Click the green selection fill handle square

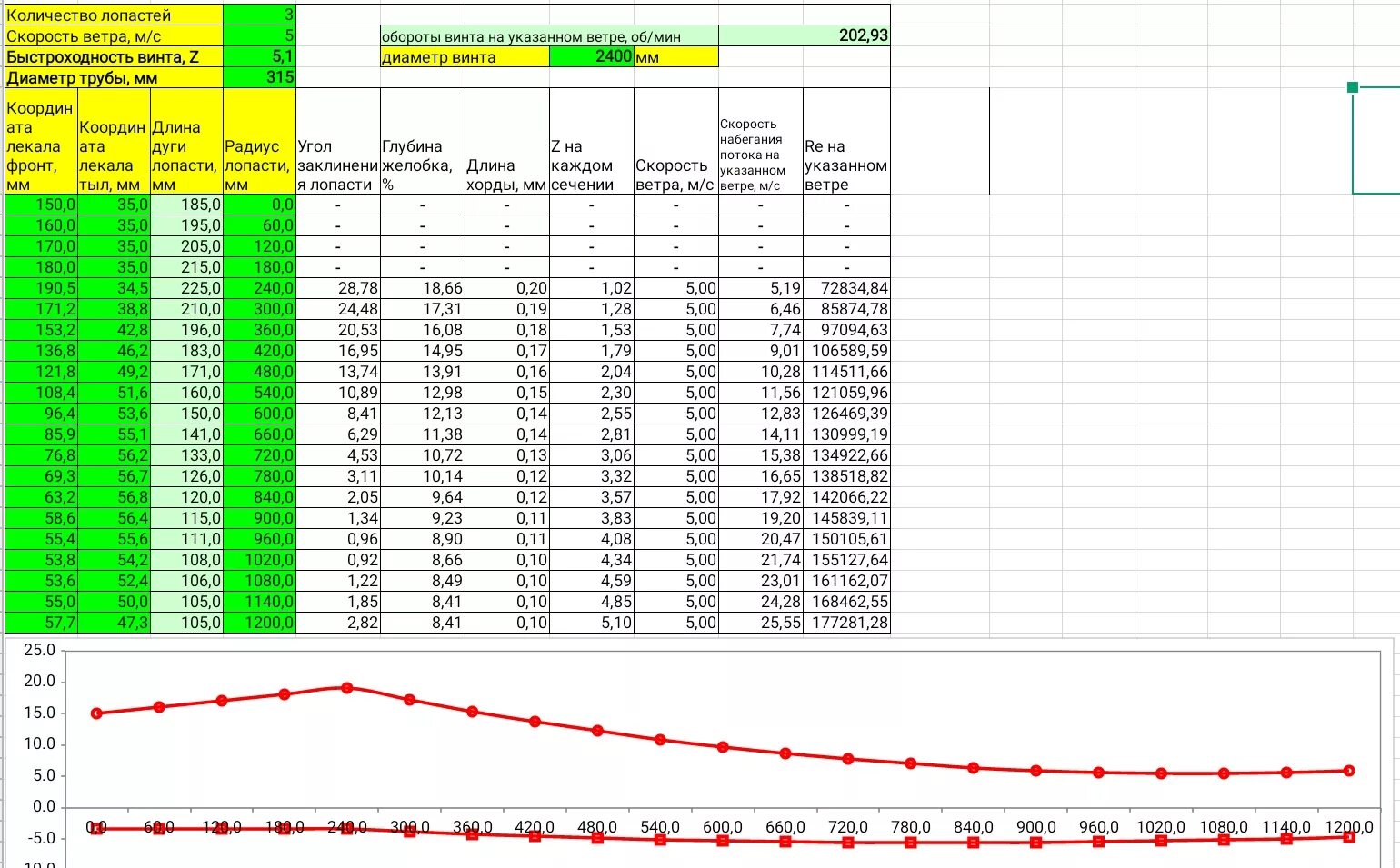click(x=1353, y=87)
